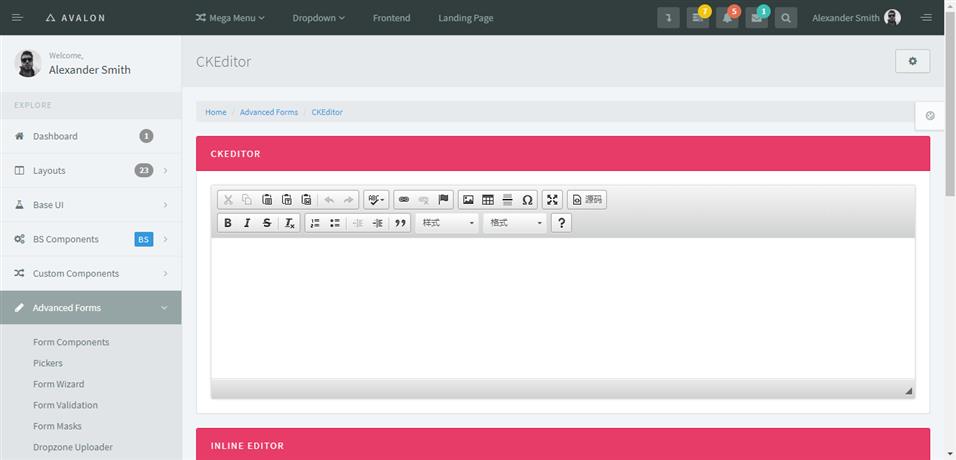
Task: Open Pickers submenu item
Action: (x=48, y=363)
